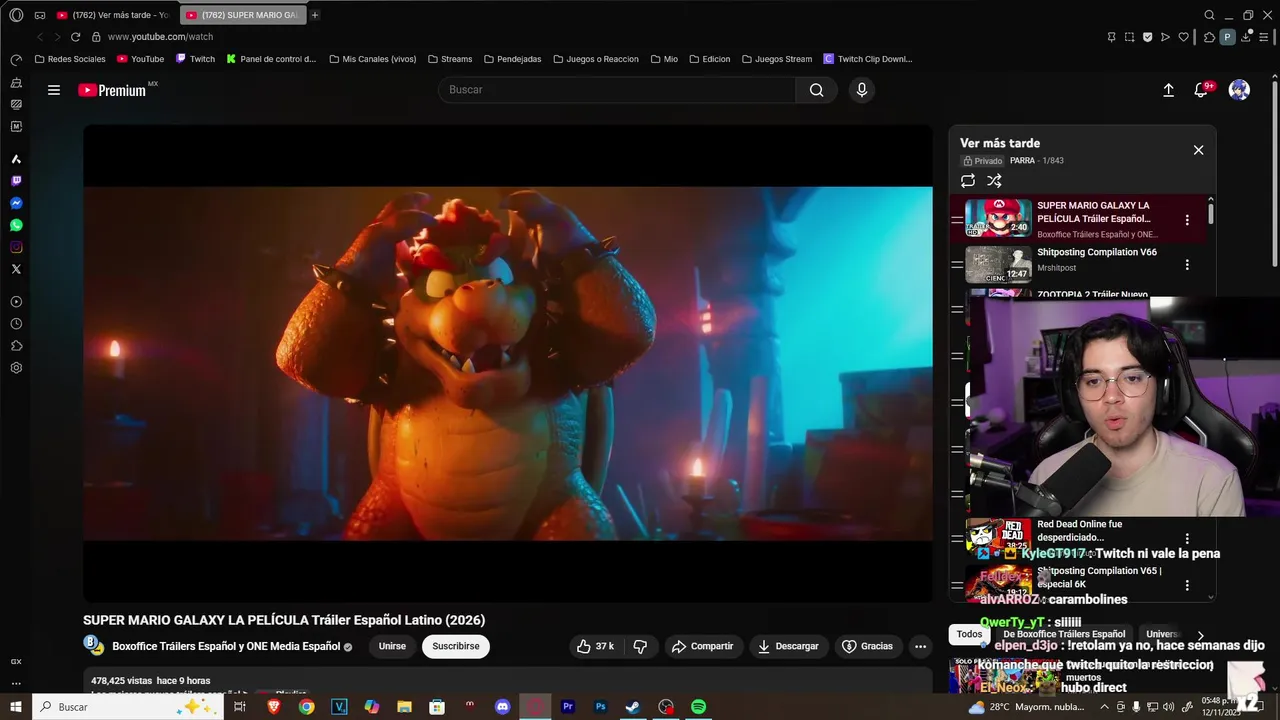Share the video via Compartir
The width and height of the screenshot is (1280, 720).
tap(702, 646)
